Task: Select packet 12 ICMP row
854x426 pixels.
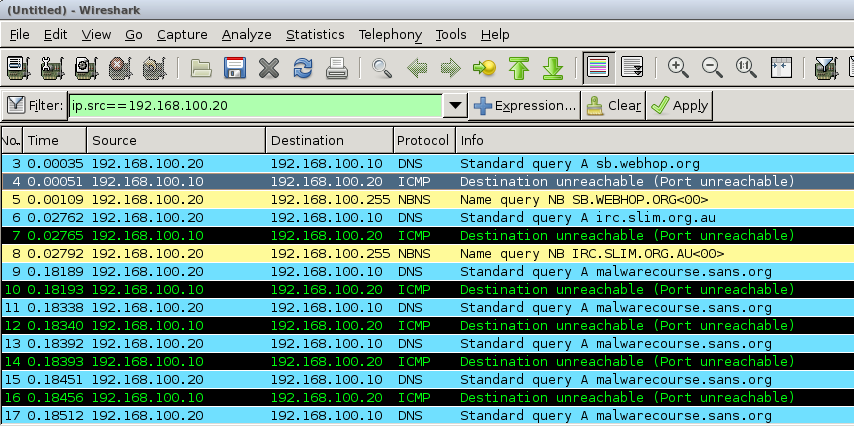Action: coord(428,325)
